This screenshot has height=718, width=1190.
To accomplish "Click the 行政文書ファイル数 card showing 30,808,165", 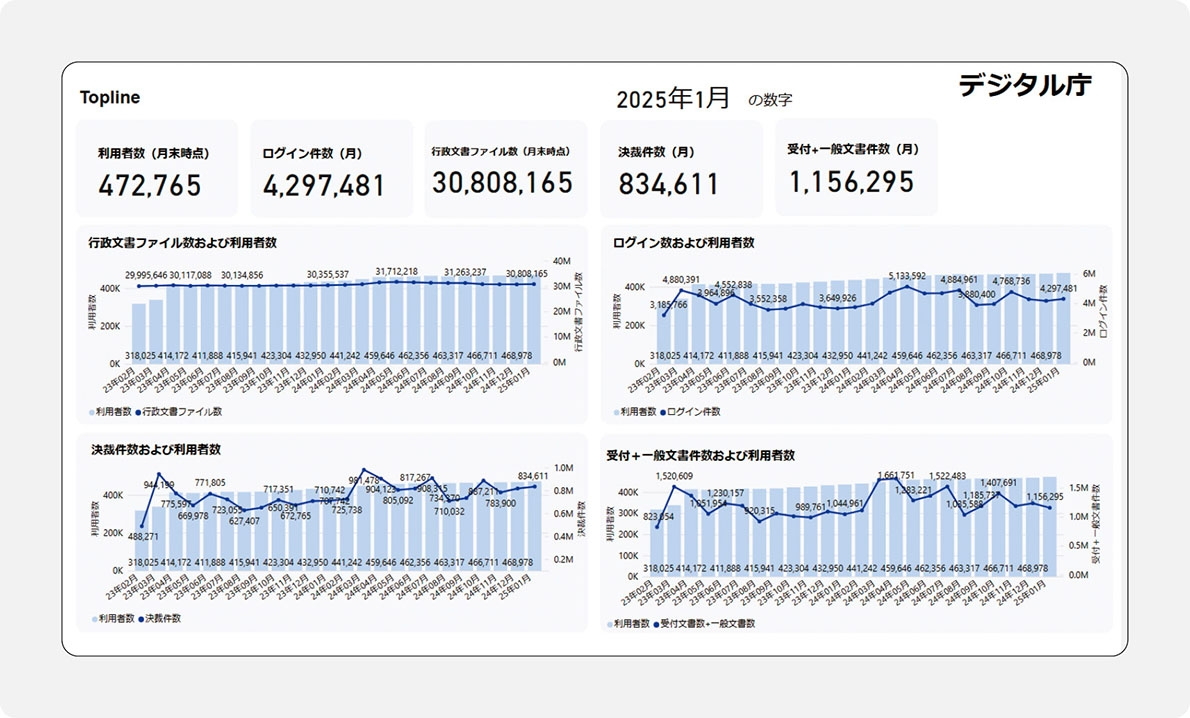I will [x=504, y=169].
